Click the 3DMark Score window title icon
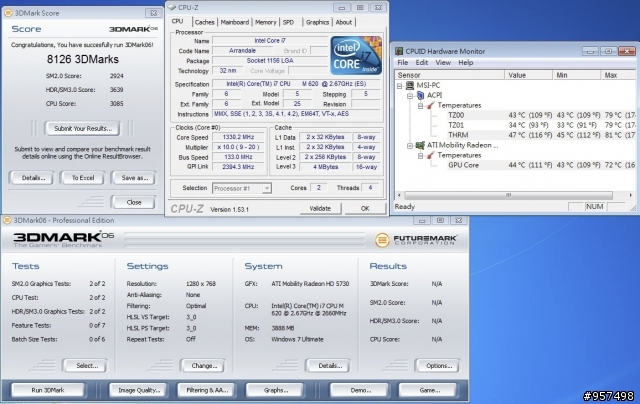Viewport: 640px width, 404px height. [x=8, y=13]
